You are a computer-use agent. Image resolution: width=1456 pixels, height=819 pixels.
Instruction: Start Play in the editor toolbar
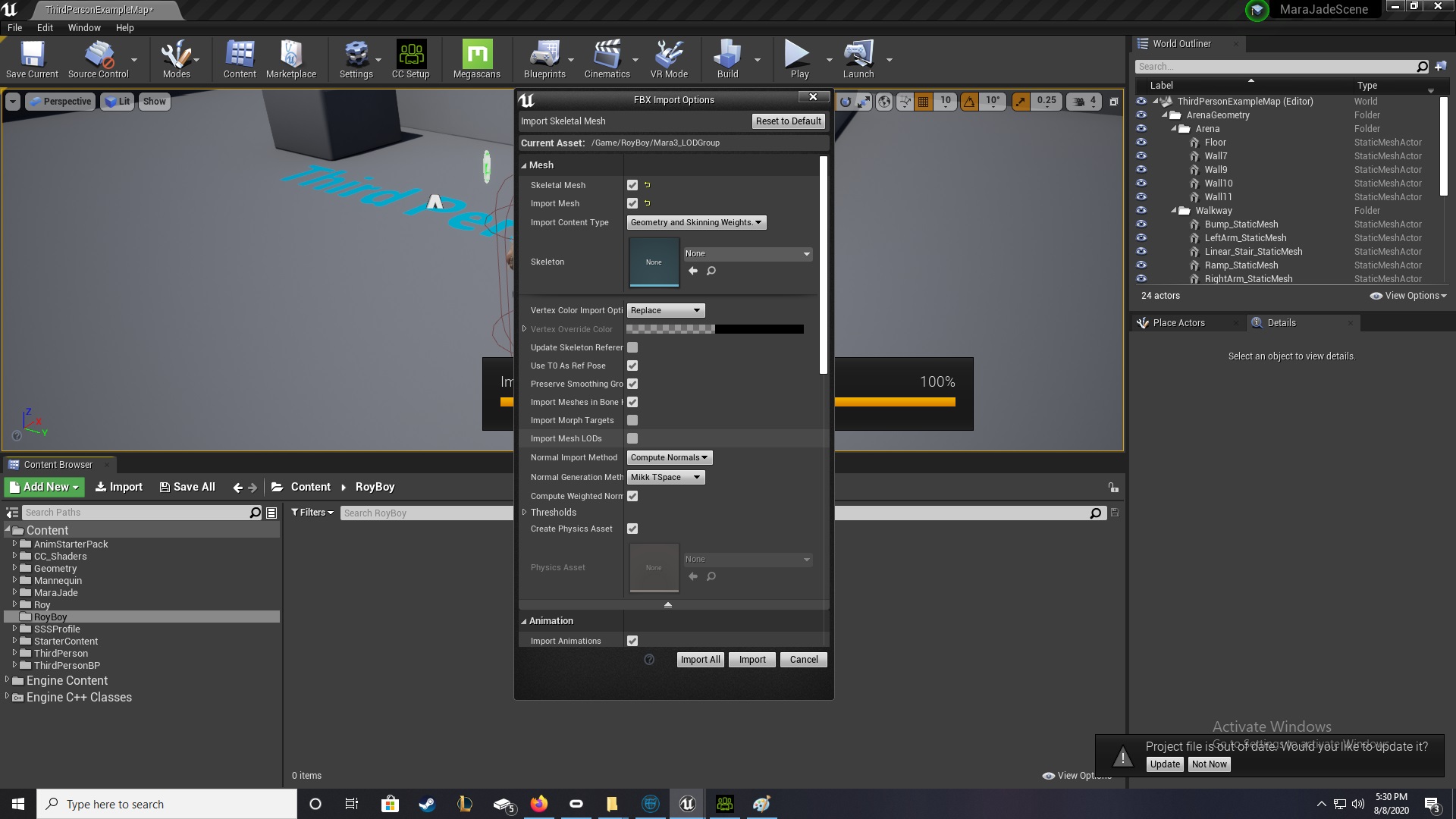click(799, 59)
